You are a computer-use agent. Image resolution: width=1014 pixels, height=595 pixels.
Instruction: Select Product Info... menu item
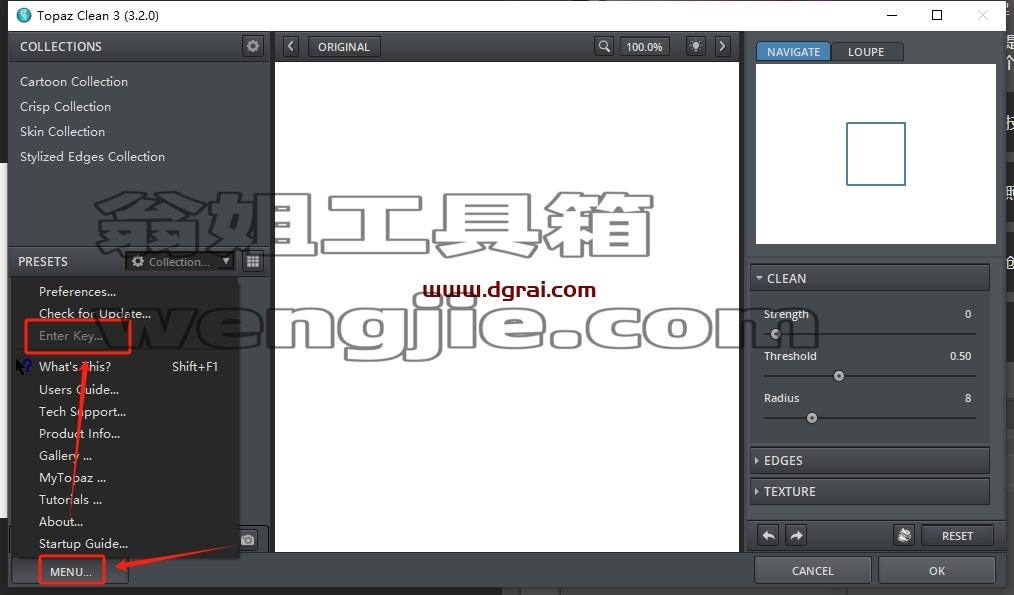pyautogui.click(x=80, y=433)
